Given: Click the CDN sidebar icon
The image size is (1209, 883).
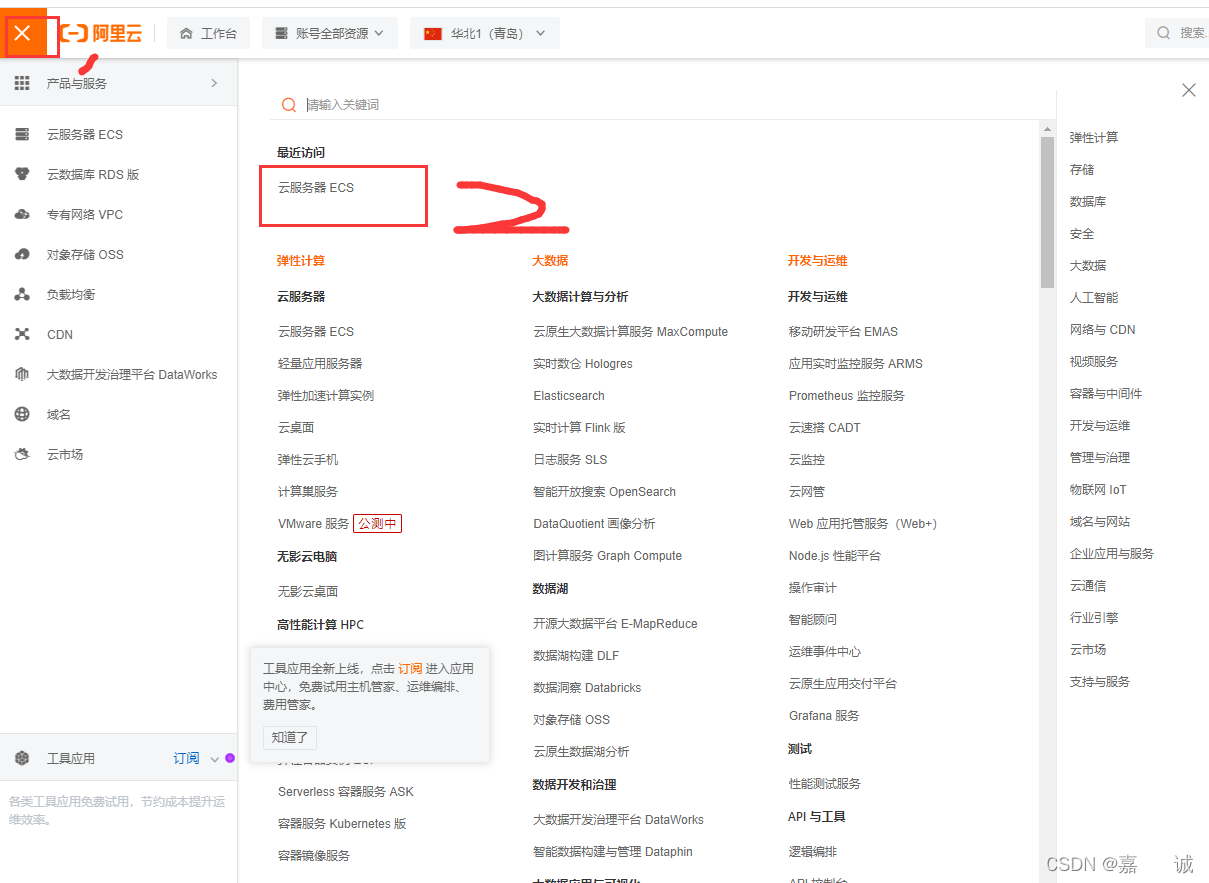Looking at the screenshot, I should [x=59, y=333].
